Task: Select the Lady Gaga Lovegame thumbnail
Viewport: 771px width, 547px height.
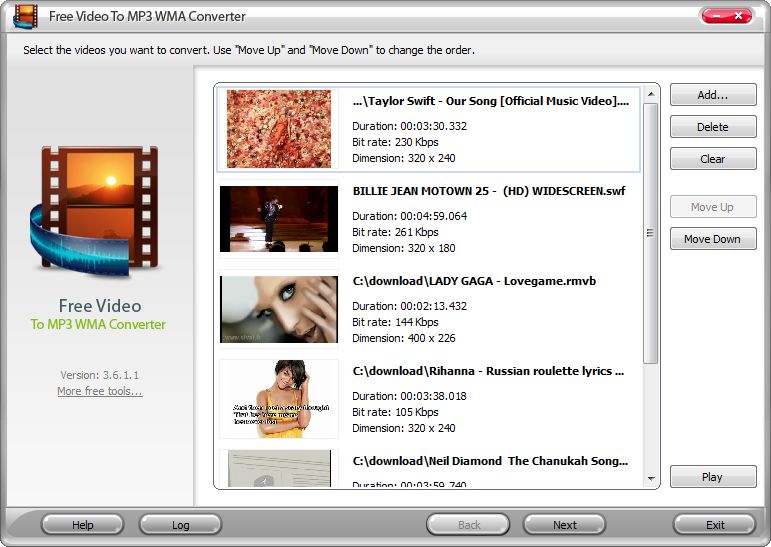Action: [x=279, y=309]
